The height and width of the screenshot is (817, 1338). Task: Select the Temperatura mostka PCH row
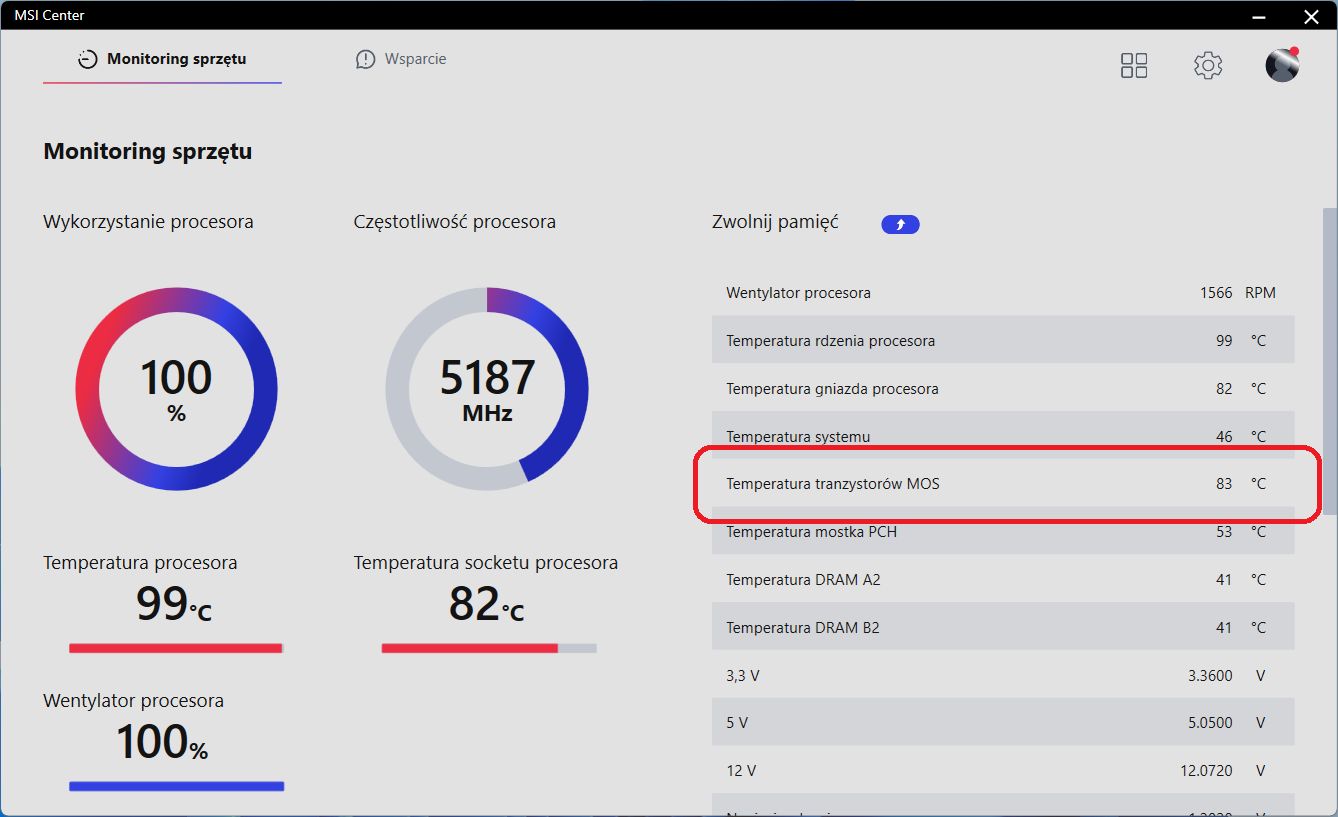[1003, 532]
